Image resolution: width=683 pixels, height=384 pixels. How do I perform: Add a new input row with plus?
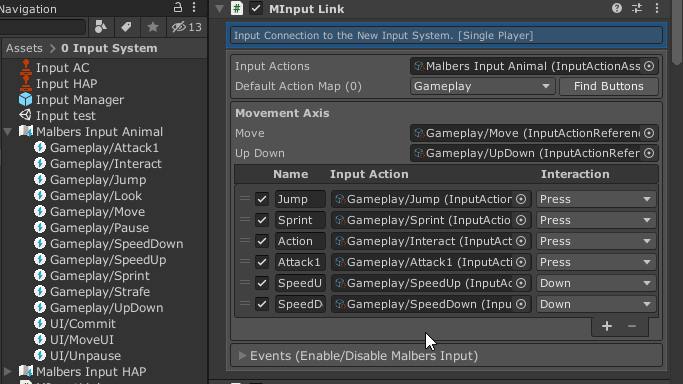607,326
